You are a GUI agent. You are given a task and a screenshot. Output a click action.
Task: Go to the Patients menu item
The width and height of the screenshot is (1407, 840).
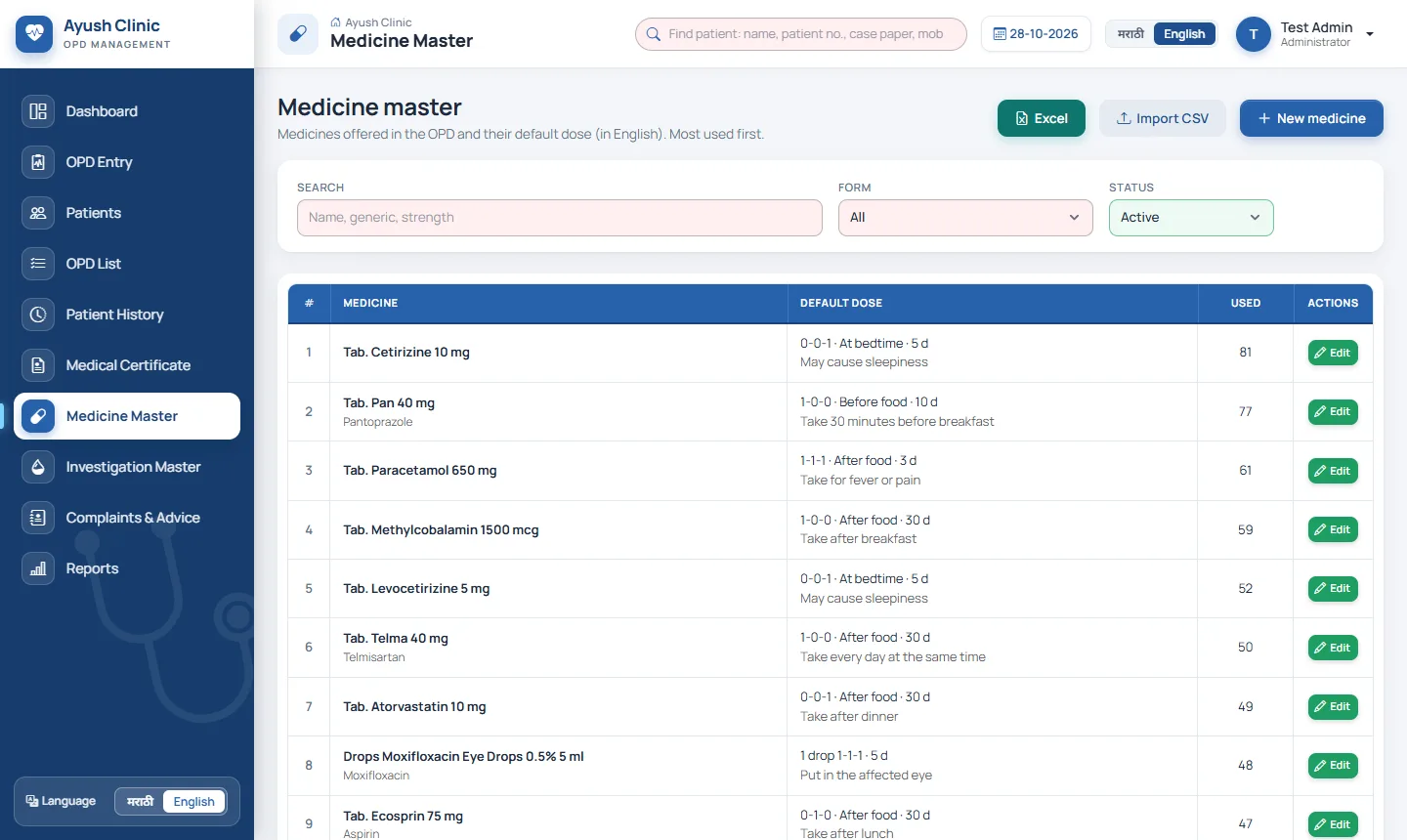click(127, 213)
